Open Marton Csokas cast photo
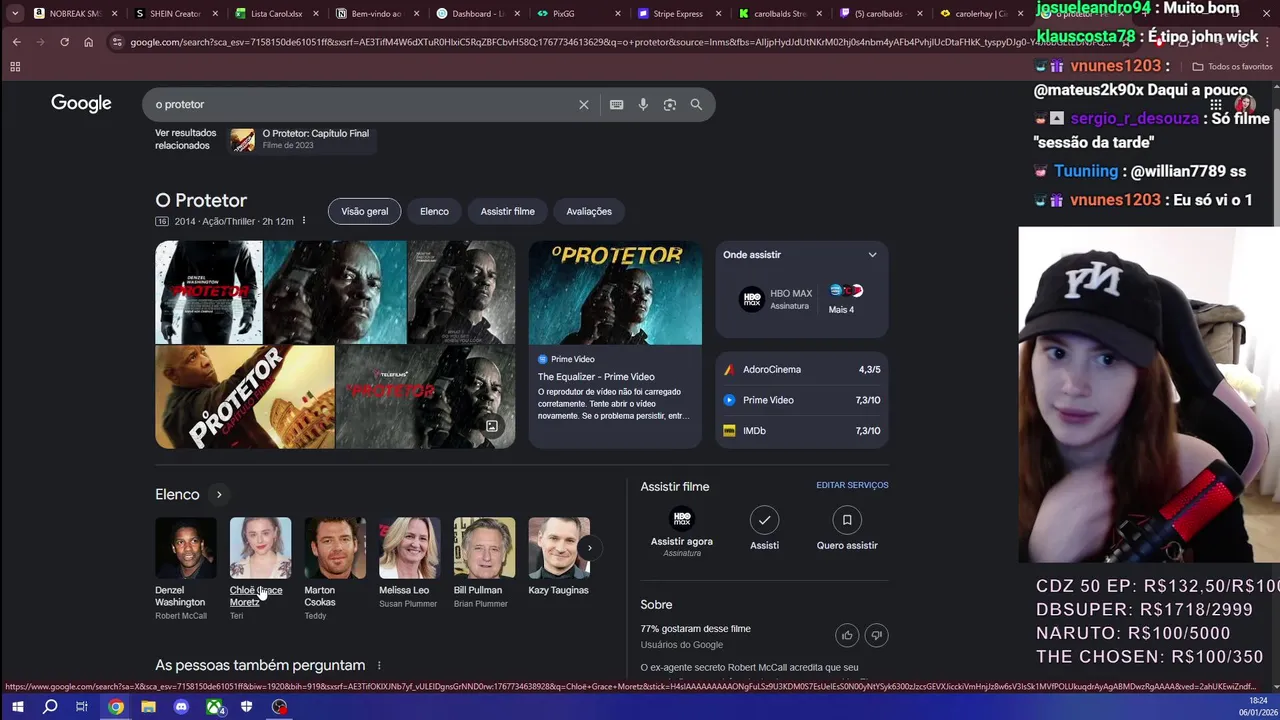Image resolution: width=1280 pixels, height=720 pixels. [x=335, y=548]
